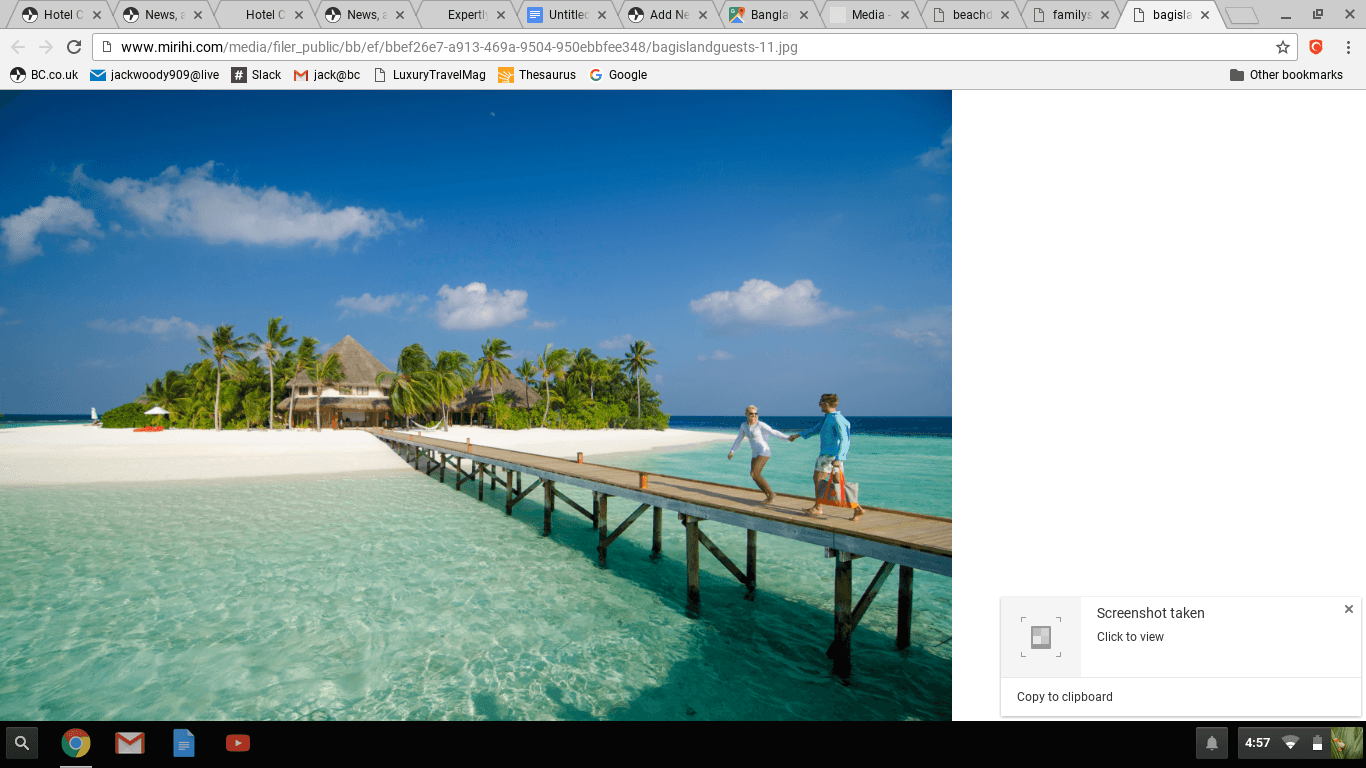Open Chrome from the taskbar
1366x768 pixels.
click(76, 743)
